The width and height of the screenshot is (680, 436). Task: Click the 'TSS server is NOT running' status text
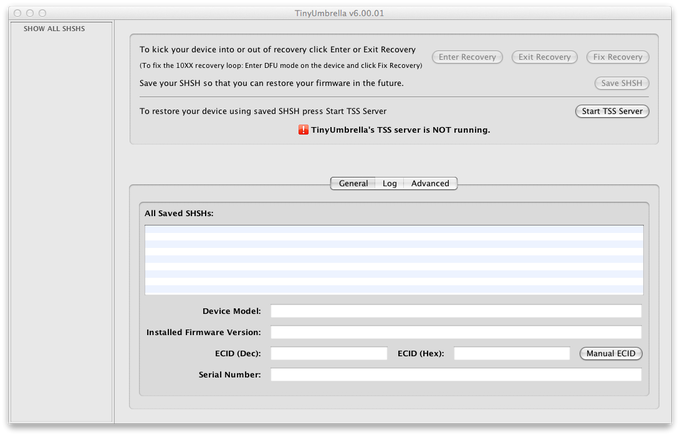[x=400, y=130]
